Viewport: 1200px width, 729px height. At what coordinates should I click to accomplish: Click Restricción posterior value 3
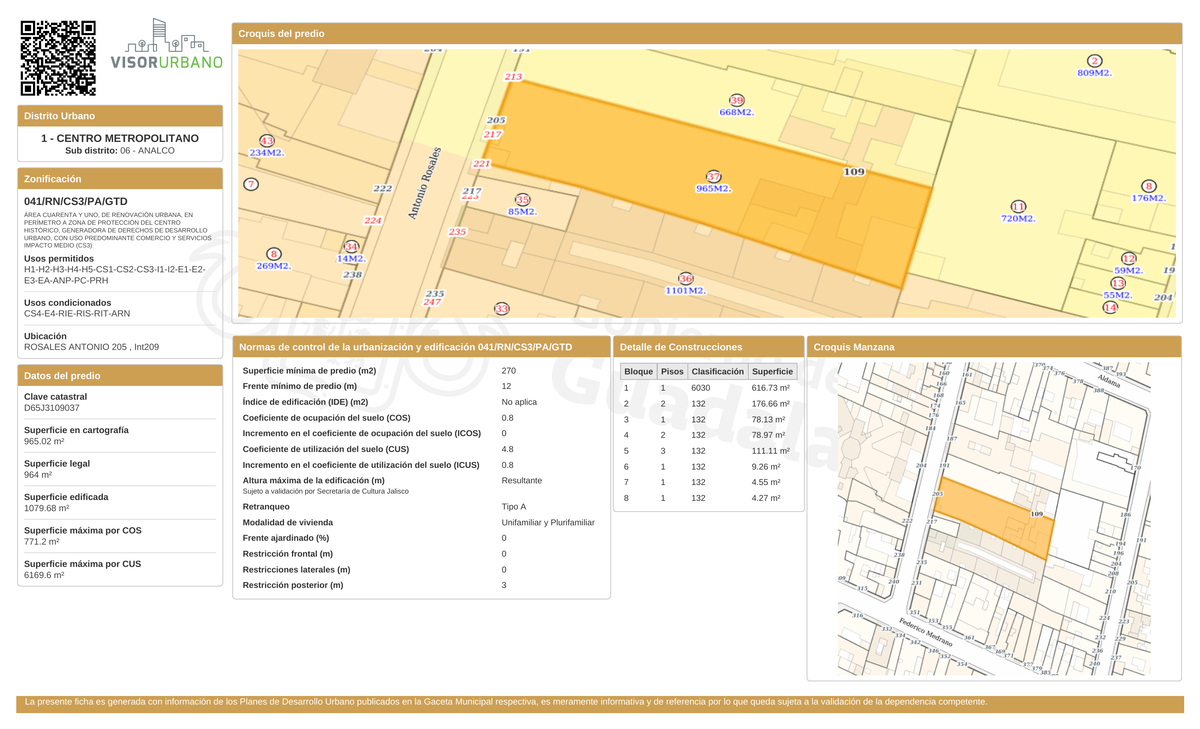(x=504, y=585)
